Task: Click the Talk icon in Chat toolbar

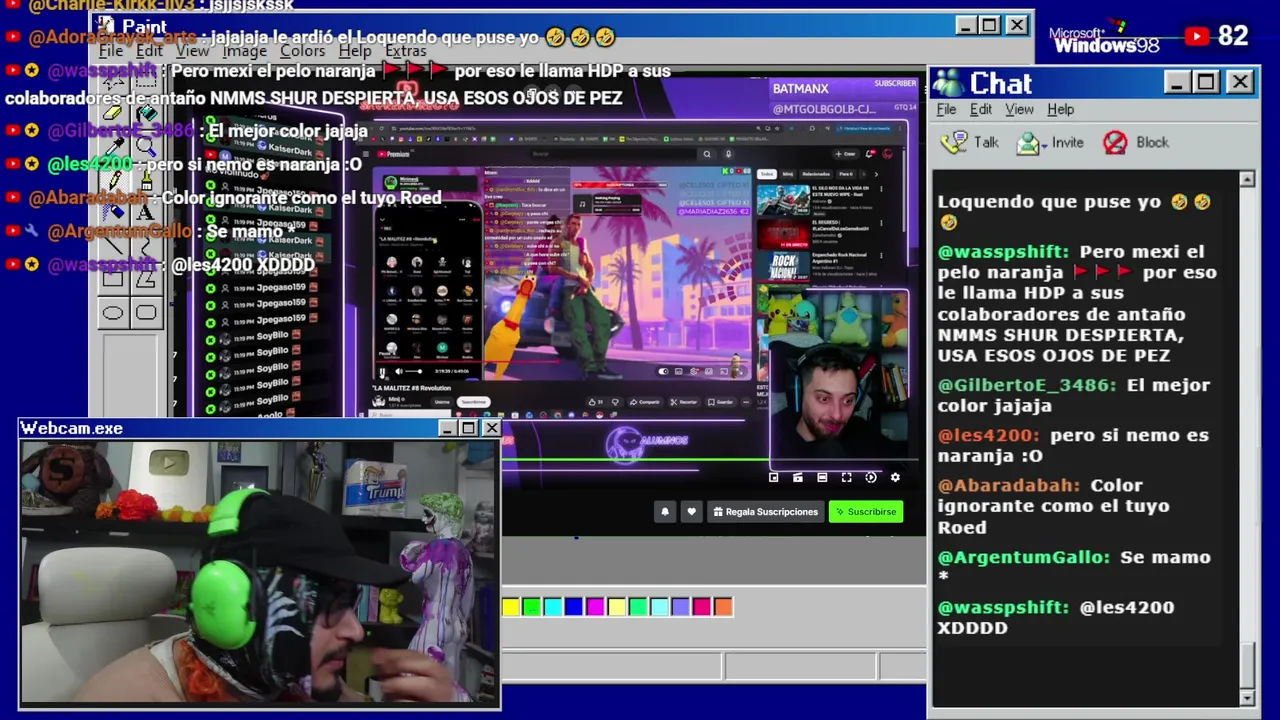Action: tap(954, 143)
